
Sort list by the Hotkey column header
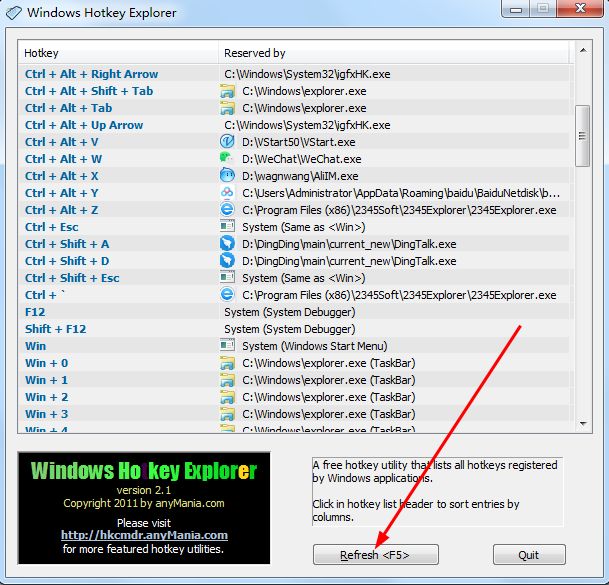(x=118, y=53)
